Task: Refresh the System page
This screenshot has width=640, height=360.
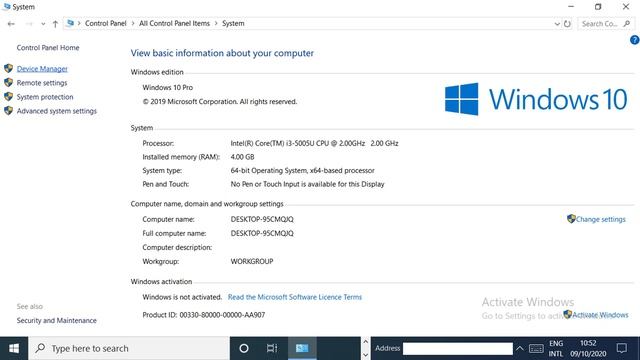Action: [567, 24]
